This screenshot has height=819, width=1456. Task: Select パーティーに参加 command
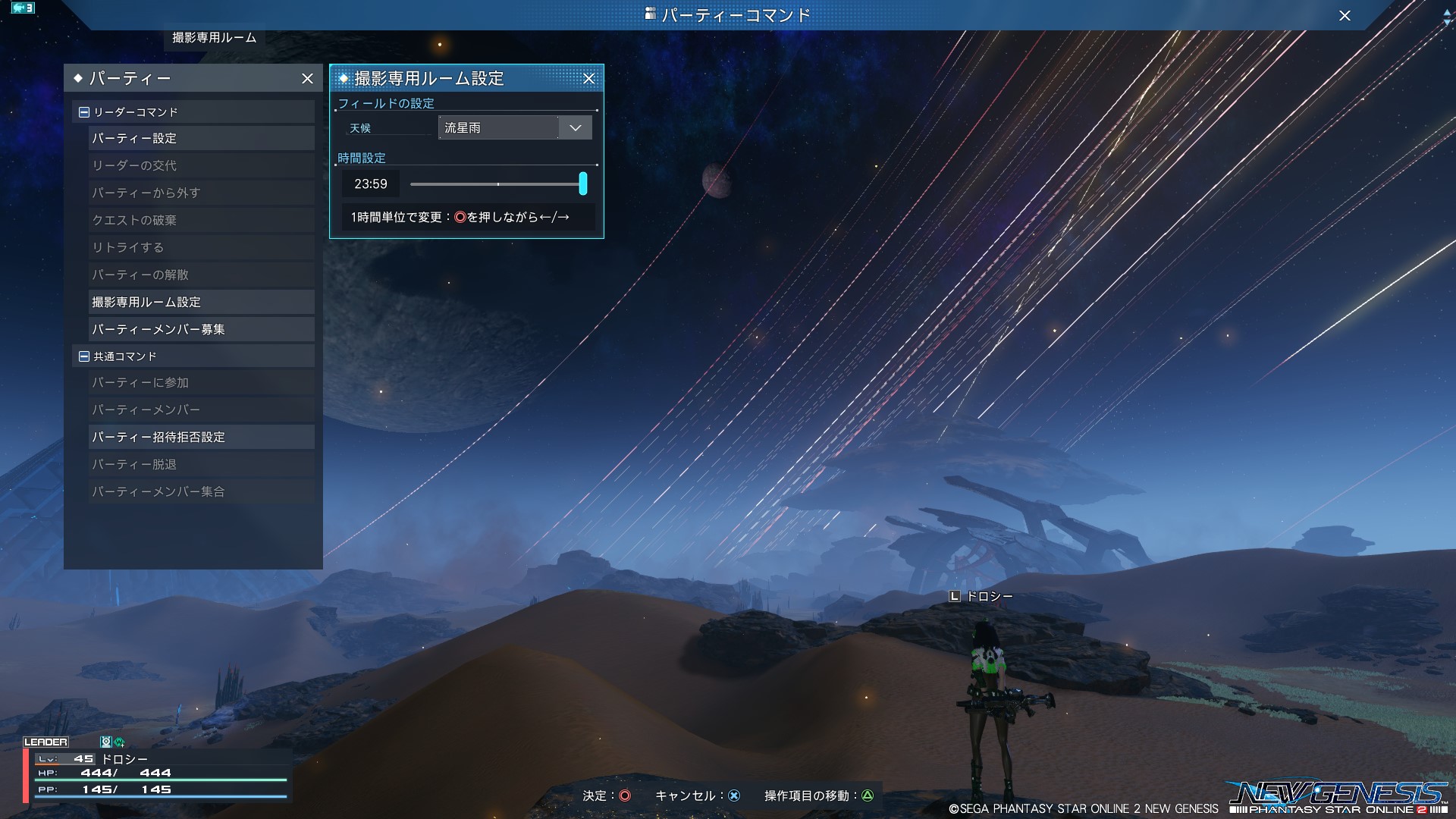[201, 382]
